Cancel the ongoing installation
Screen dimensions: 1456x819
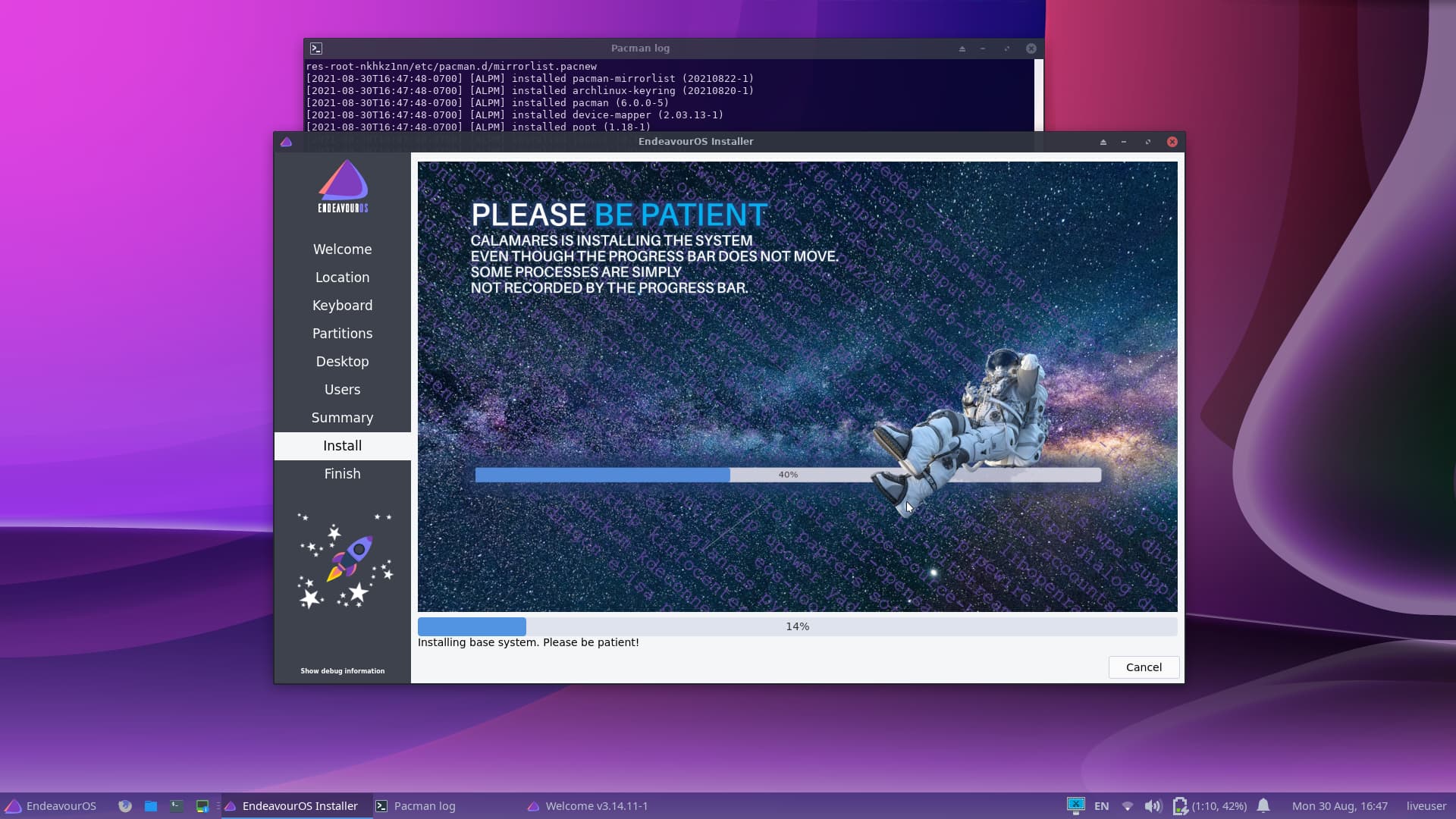[1143, 667]
